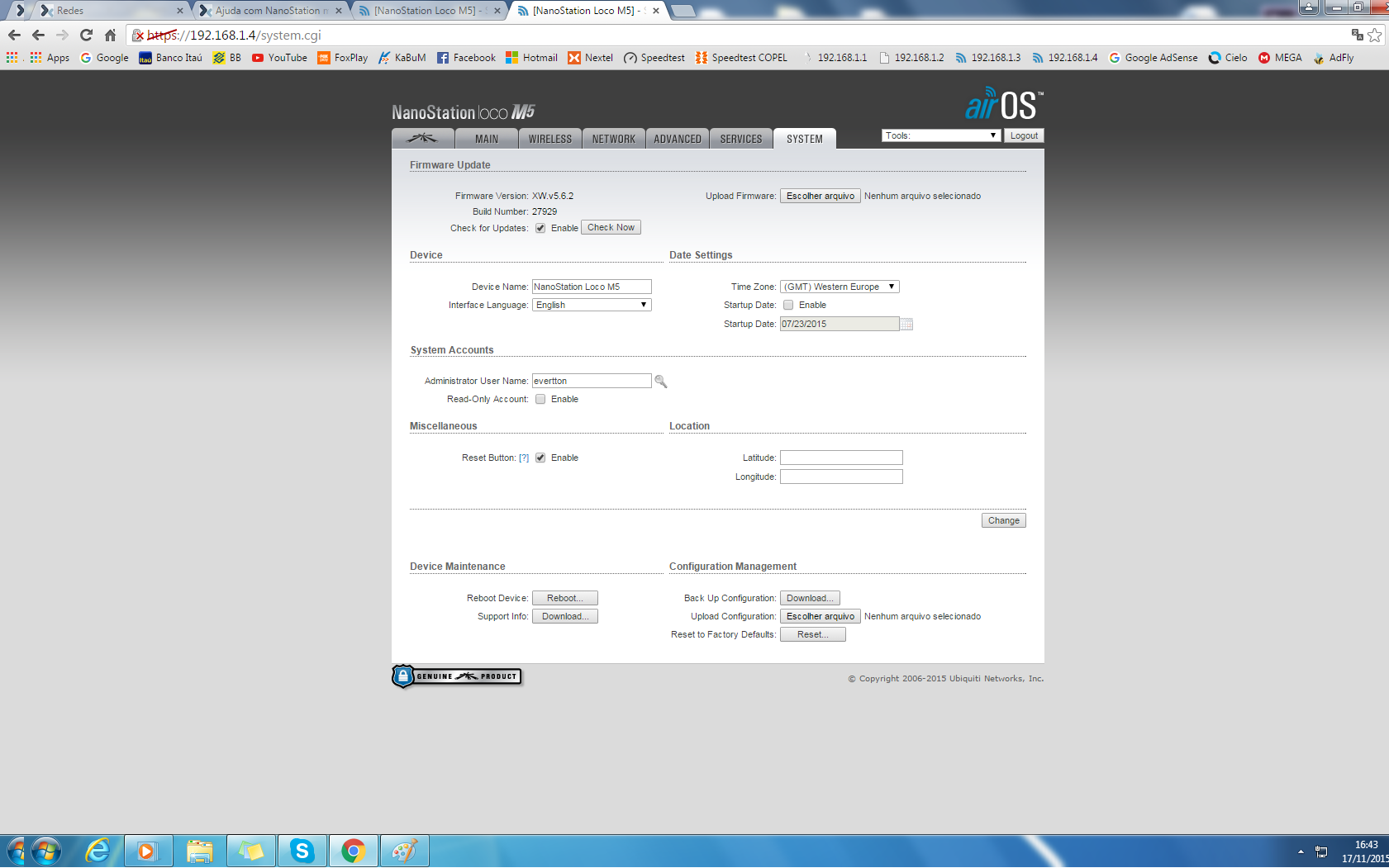Toggle the Check for Updates Enable checkbox

[540, 228]
